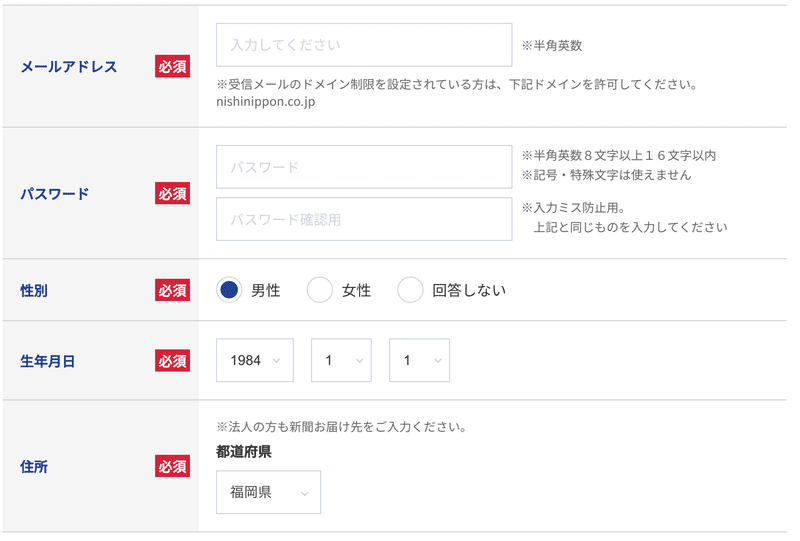Open the birth month dropdown

341,360
